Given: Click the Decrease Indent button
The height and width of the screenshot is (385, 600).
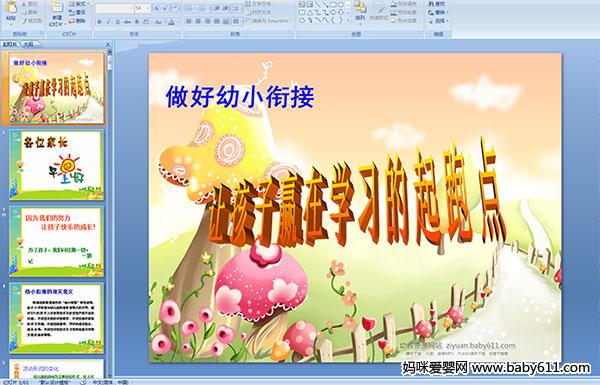Looking at the screenshot, I should tap(217, 8).
